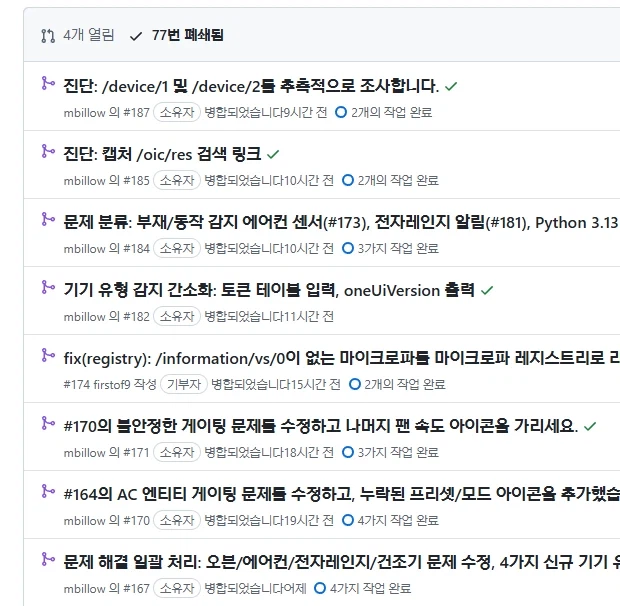Open author mbillow on #182 row
This screenshot has height=606, width=620.
click(85, 317)
